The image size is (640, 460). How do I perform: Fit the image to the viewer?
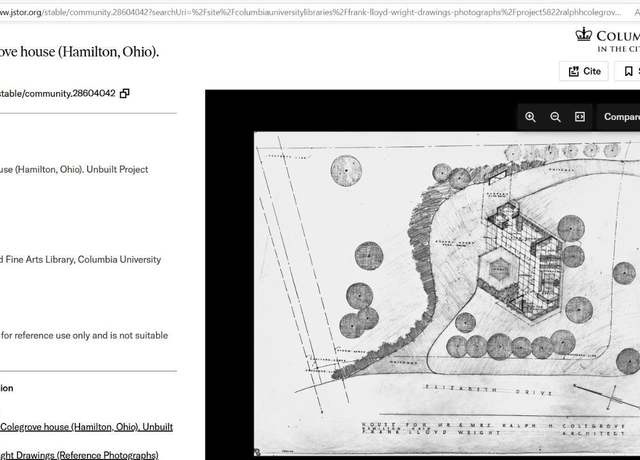pos(580,117)
